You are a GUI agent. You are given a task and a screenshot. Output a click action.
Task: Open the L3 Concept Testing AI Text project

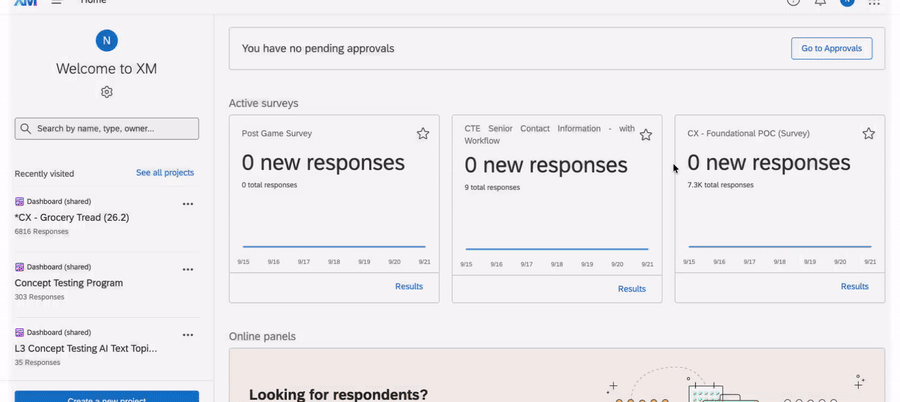(x=86, y=349)
